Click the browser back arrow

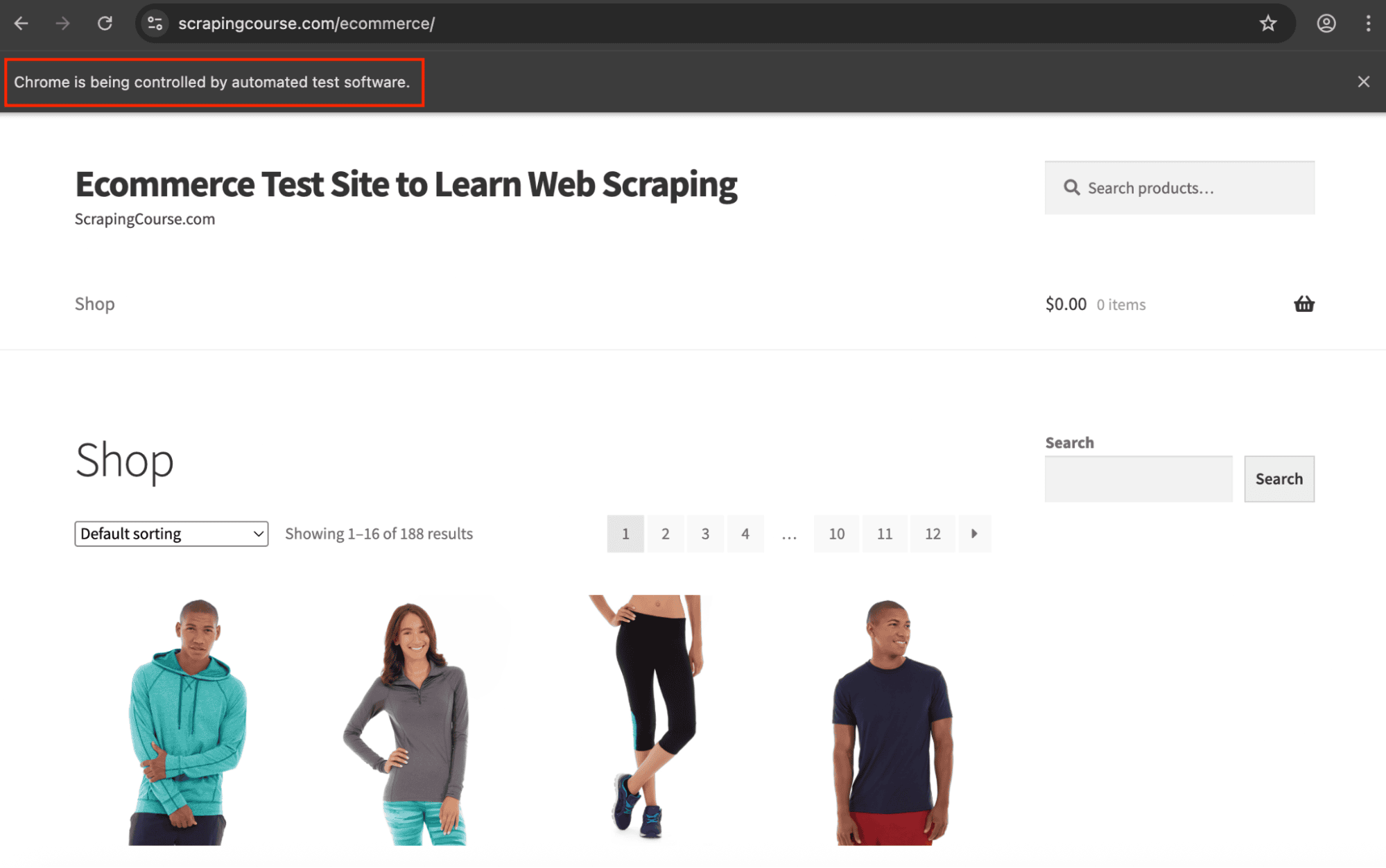[21, 24]
